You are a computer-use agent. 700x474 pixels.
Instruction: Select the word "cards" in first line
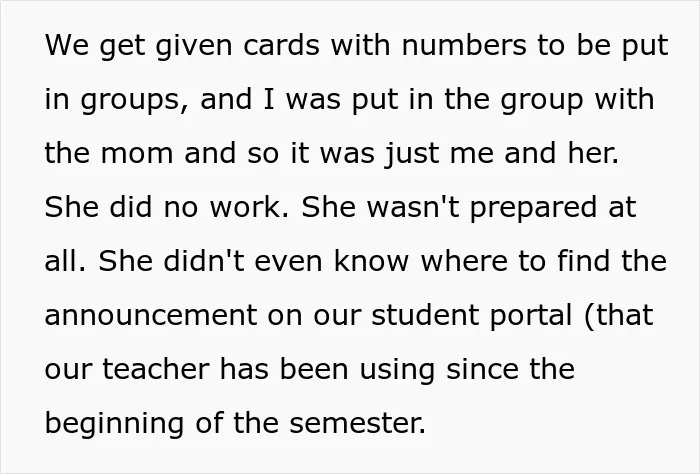tap(282, 46)
